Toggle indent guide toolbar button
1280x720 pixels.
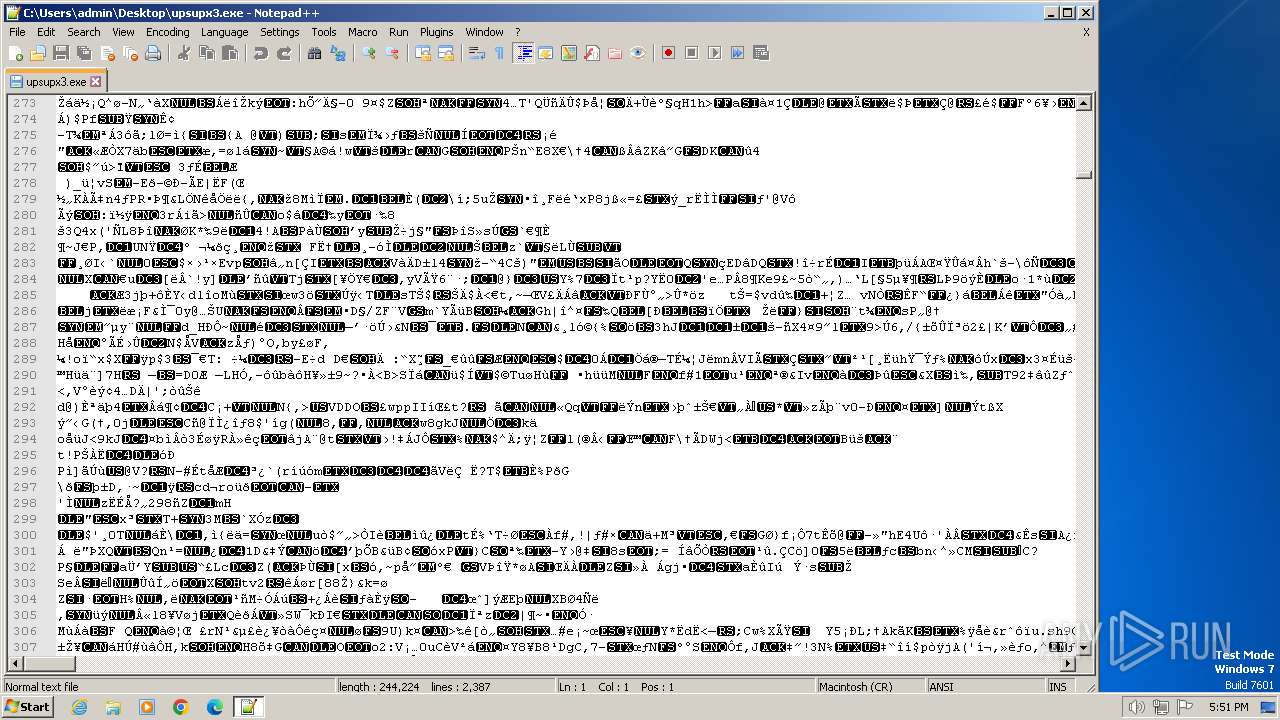[524, 53]
